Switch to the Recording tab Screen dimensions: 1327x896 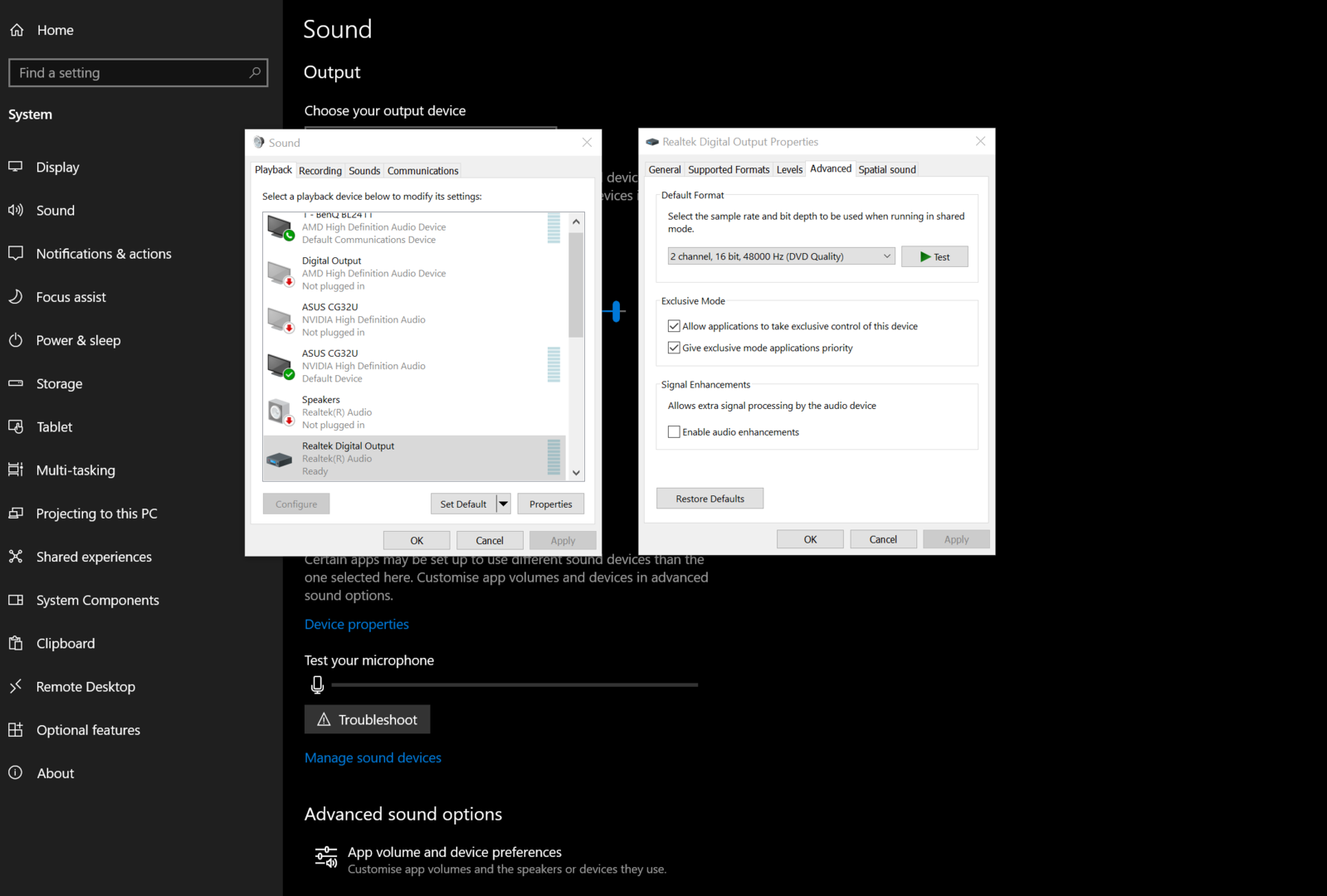click(320, 171)
